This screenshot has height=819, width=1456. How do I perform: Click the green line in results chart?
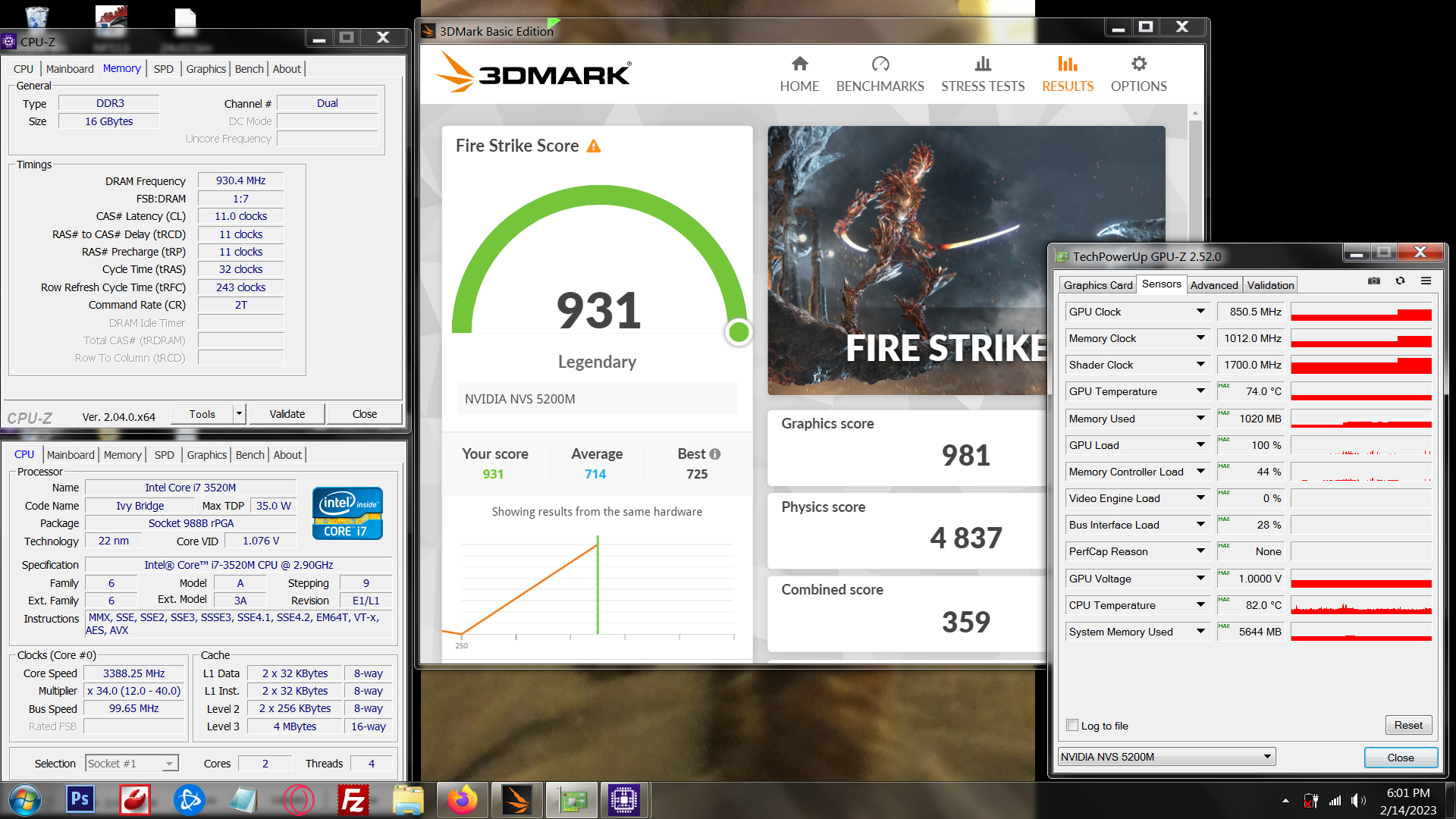coord(598,585)
